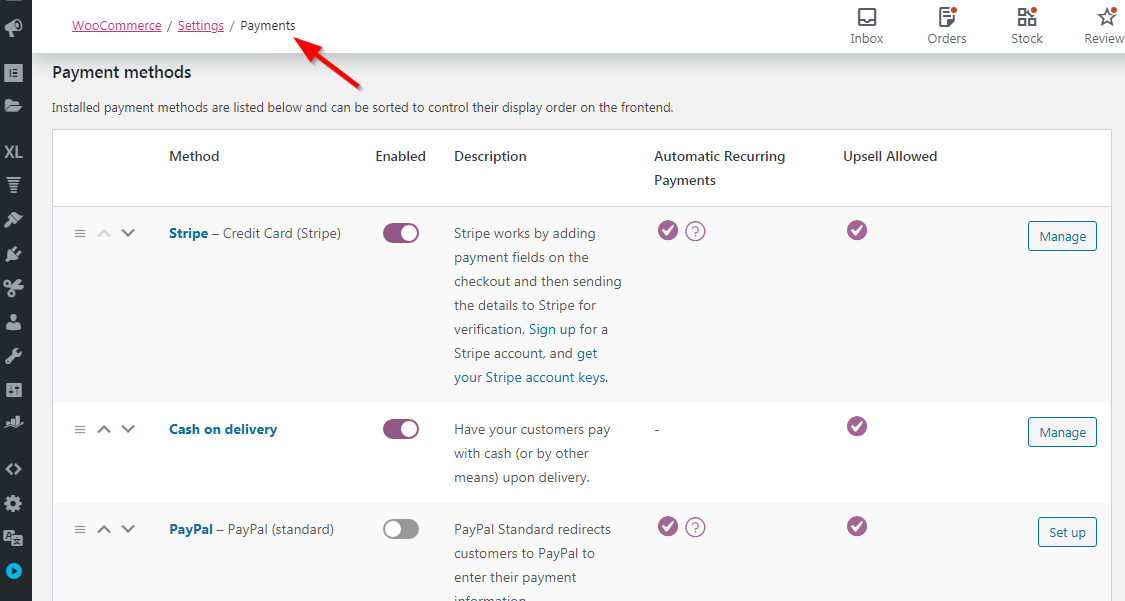Screen dimensions: 1125x601
Task: Click the 'Upsell Allowed' column header
Action: tap(890, 156)
